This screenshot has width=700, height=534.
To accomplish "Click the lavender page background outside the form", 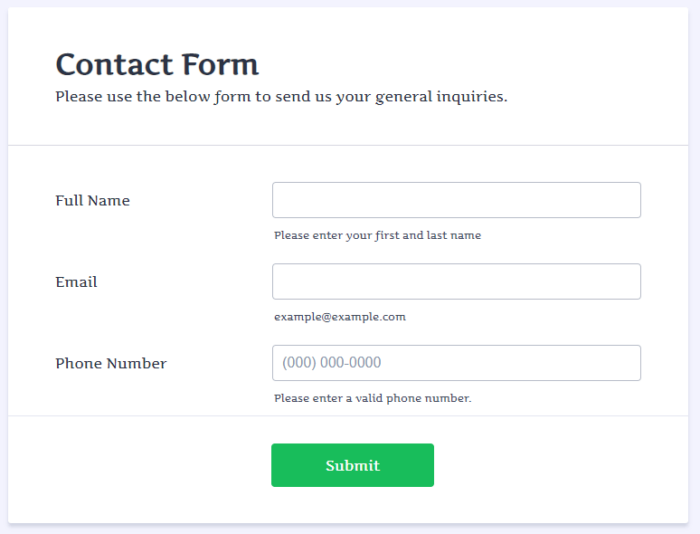I will pos(694,300).
